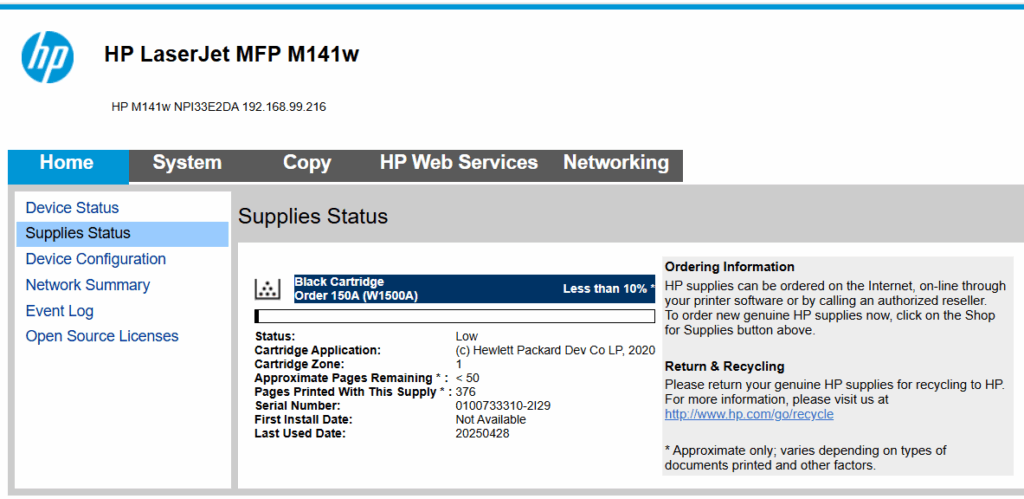This screenshot has width=1024, height=499.
Task: Open Device Status in sidebar
Action: coord(72,208)
